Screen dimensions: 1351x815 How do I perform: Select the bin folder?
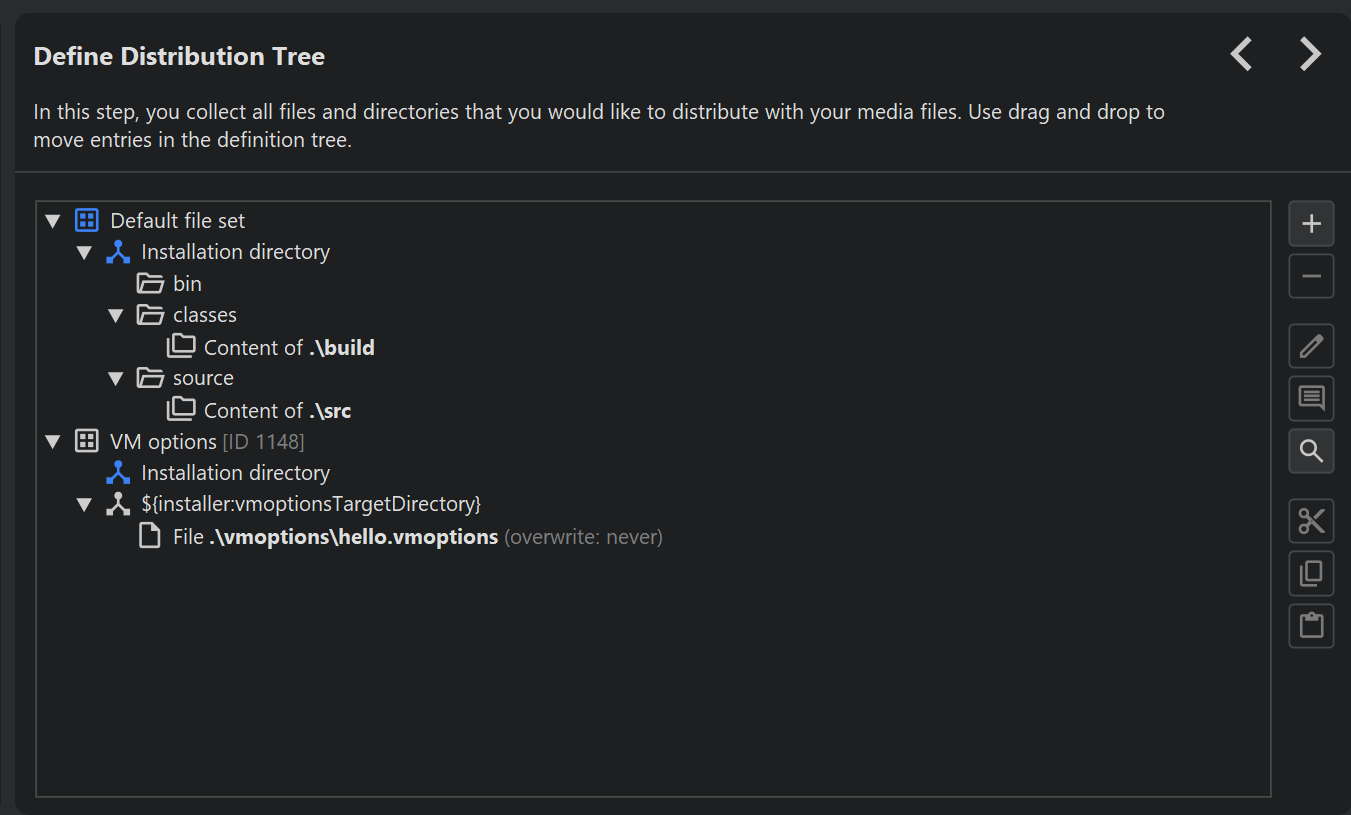[x=186, y=284]
